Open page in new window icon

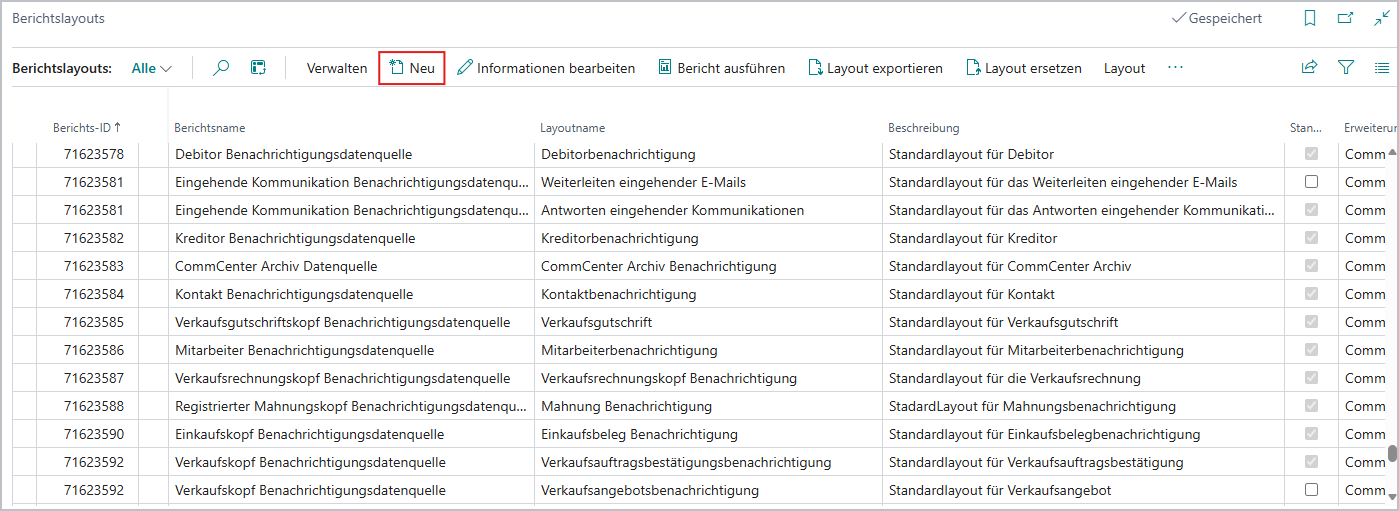1345,18
